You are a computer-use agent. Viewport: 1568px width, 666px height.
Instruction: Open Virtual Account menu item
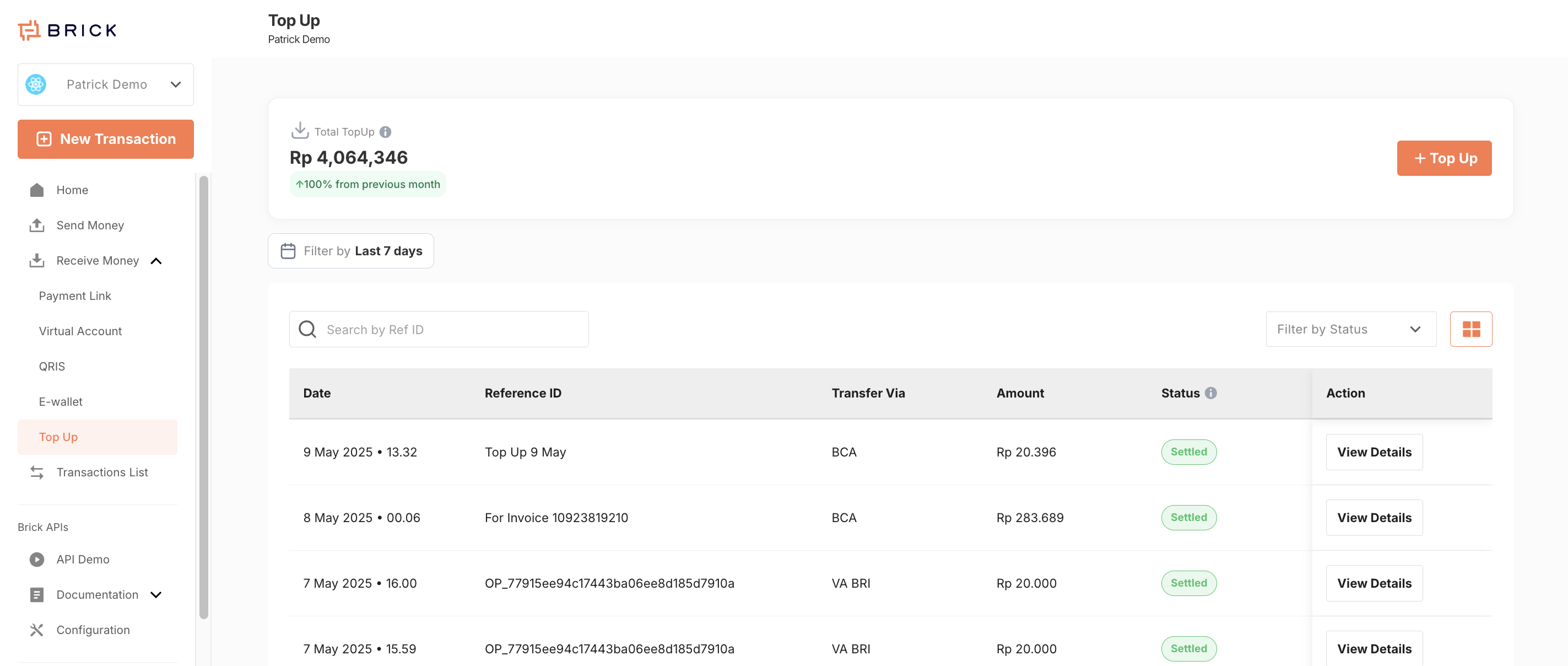pyautogui.click(x=80, y=331)
